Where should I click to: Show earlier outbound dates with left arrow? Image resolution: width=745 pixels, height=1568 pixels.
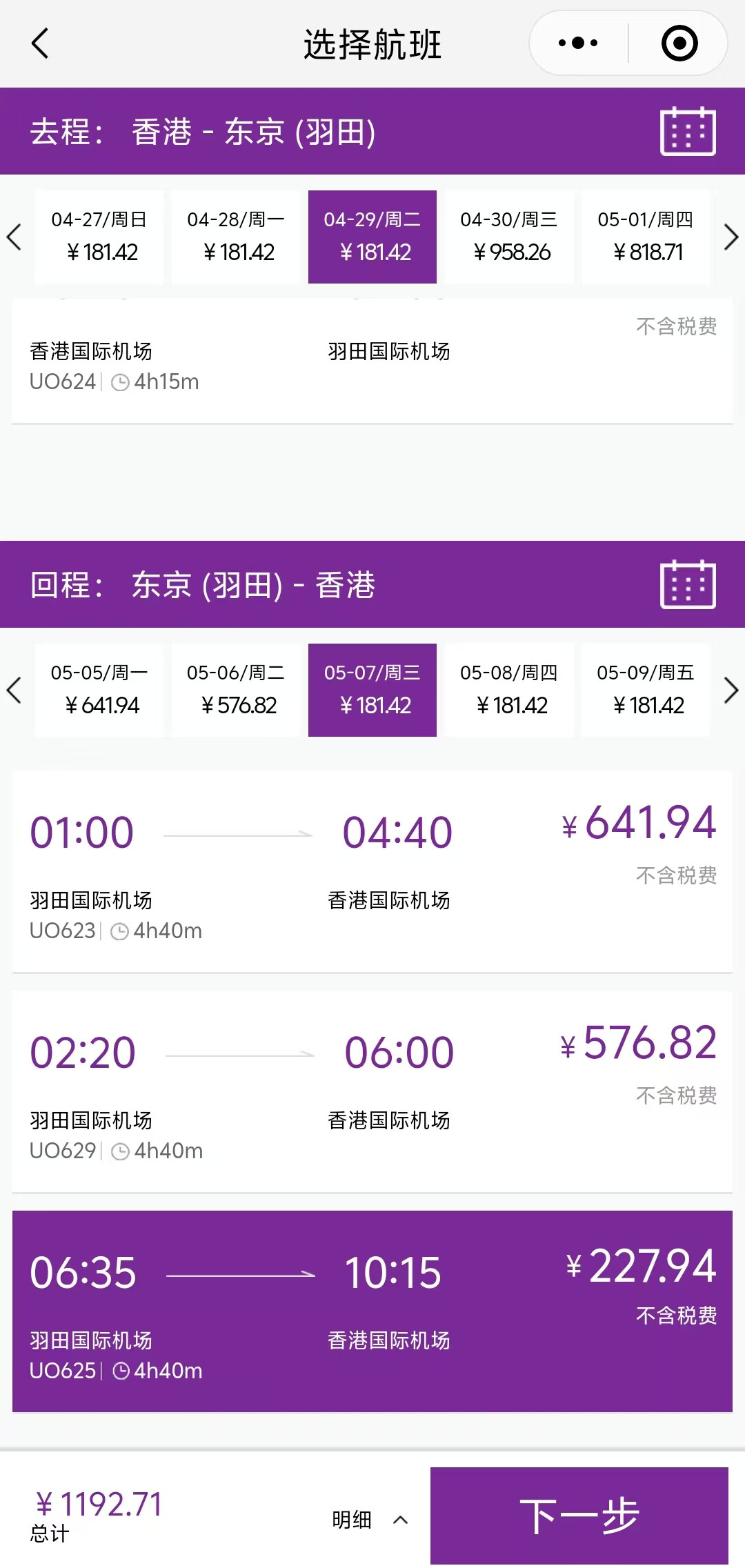[x=14, y=237]
